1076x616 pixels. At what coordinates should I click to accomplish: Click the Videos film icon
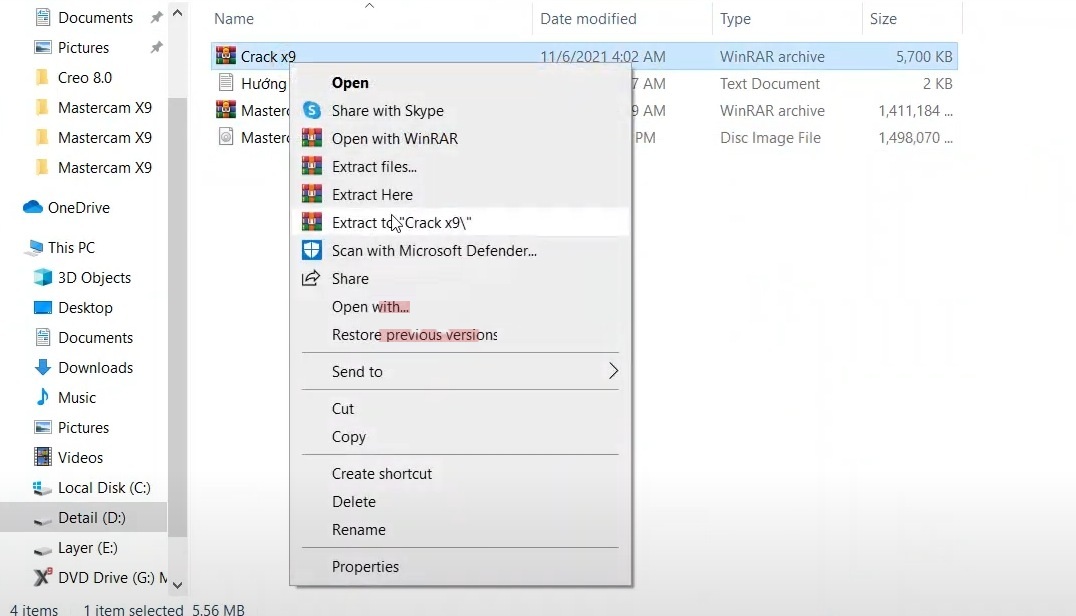pos(43,457)
